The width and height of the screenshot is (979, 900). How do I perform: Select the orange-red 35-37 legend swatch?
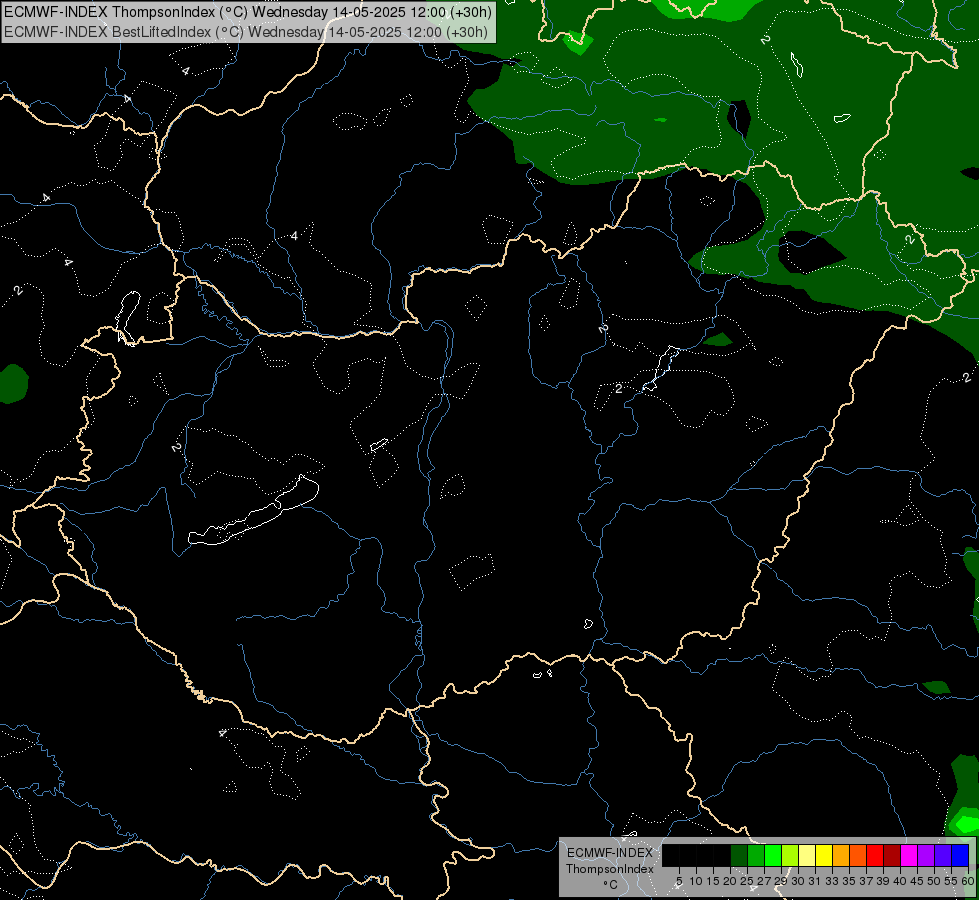pyautogui.click(x=858, y=855)
